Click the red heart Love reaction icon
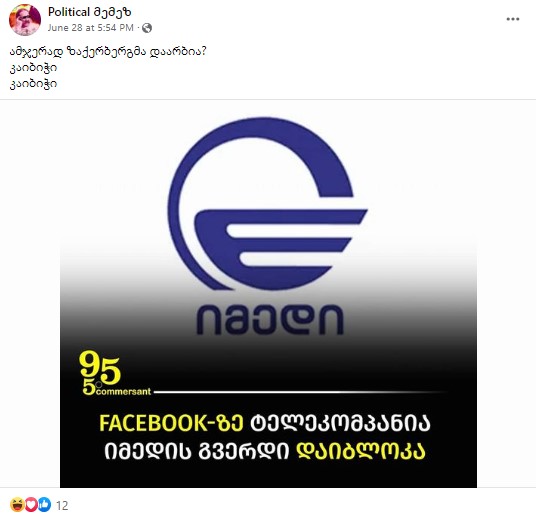The height and width of the screenshot is (519, 536). [x=31, y=505]
